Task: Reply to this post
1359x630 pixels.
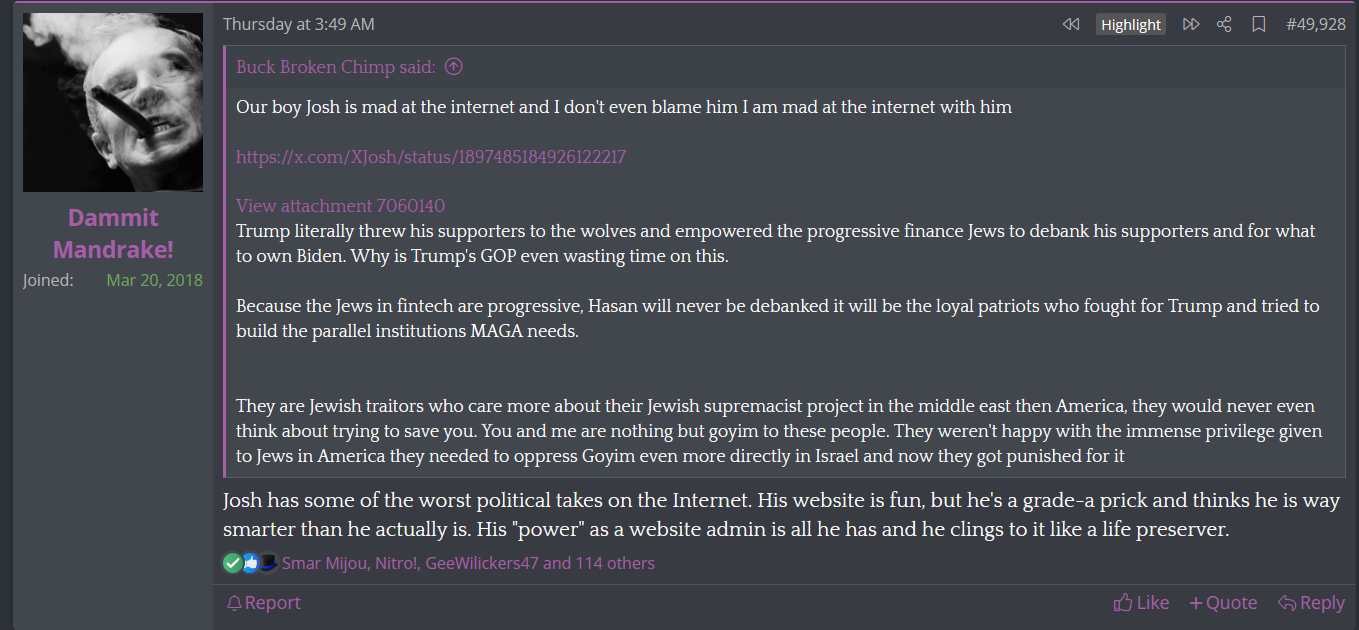Action: click(1311, 602)
